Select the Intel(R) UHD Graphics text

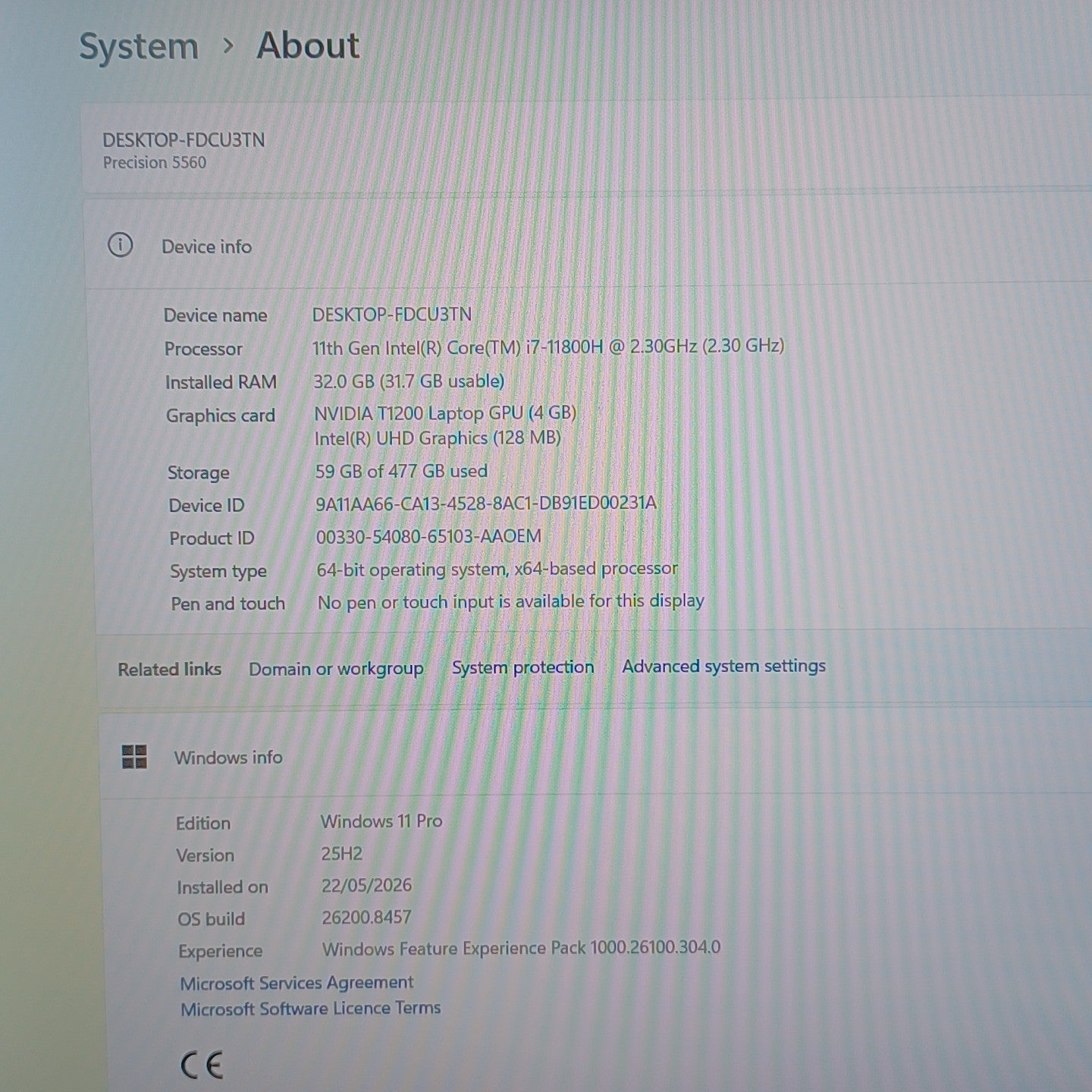point(438,438)
